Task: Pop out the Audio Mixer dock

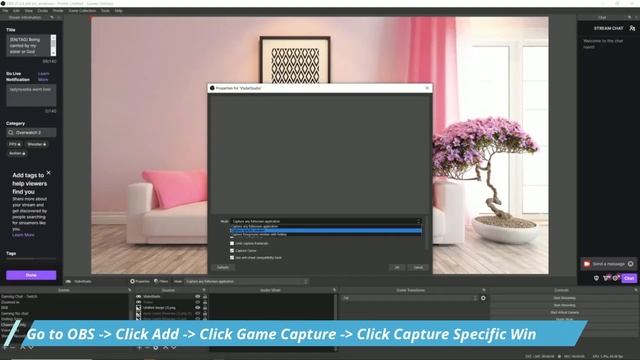Action: click(334, 290)
